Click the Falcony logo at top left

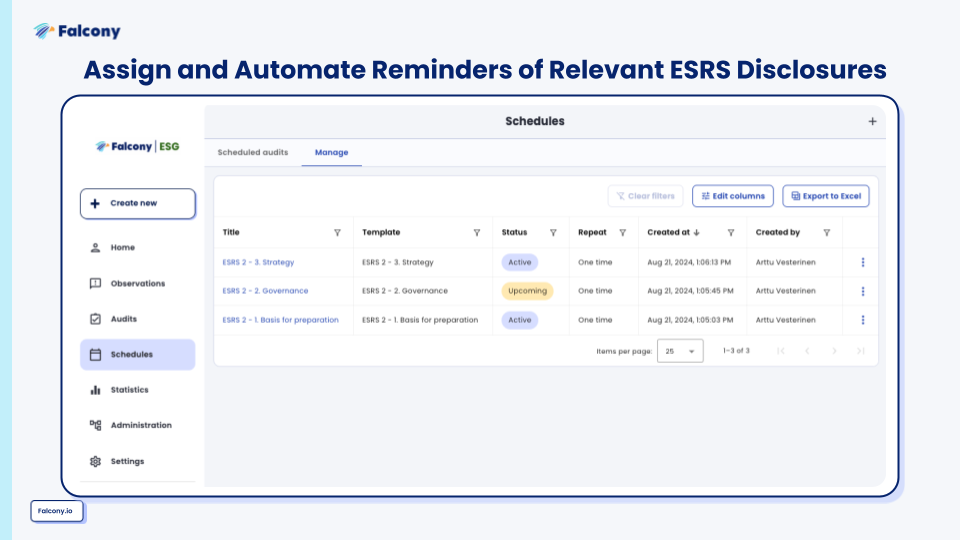(x=77, y=31)
